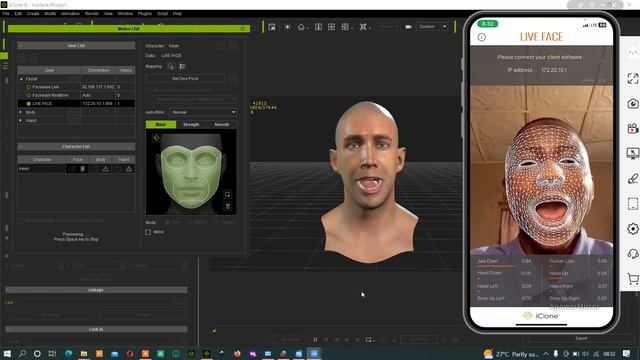Take a screenshot via mirror sidebar camera
This screenshot has height=360, width=640.
pos(633,104)
